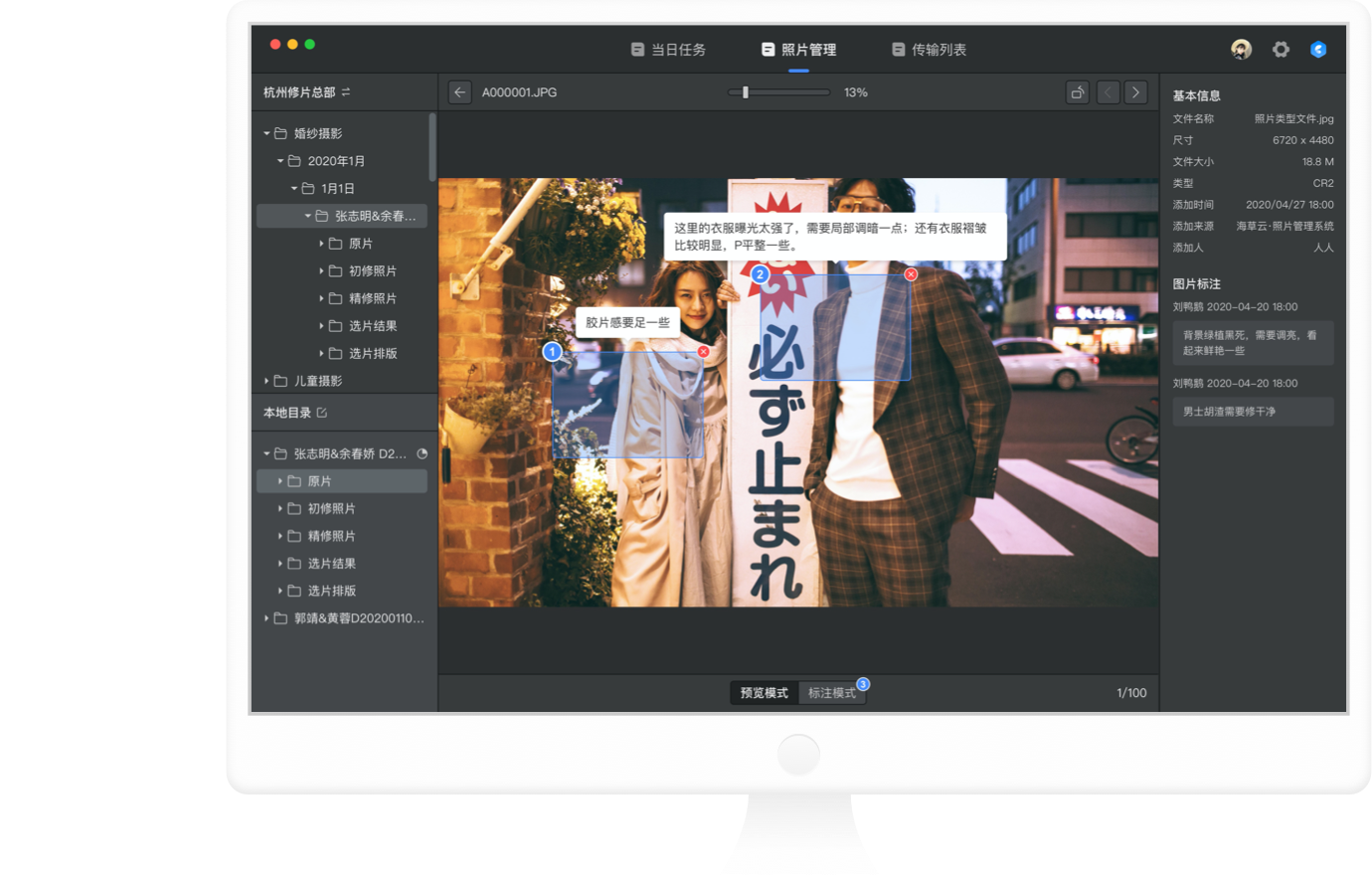Click the 这里的衣服曝光太强了 comment bubble
The image size is (1372, 875).
pos(834,237)
